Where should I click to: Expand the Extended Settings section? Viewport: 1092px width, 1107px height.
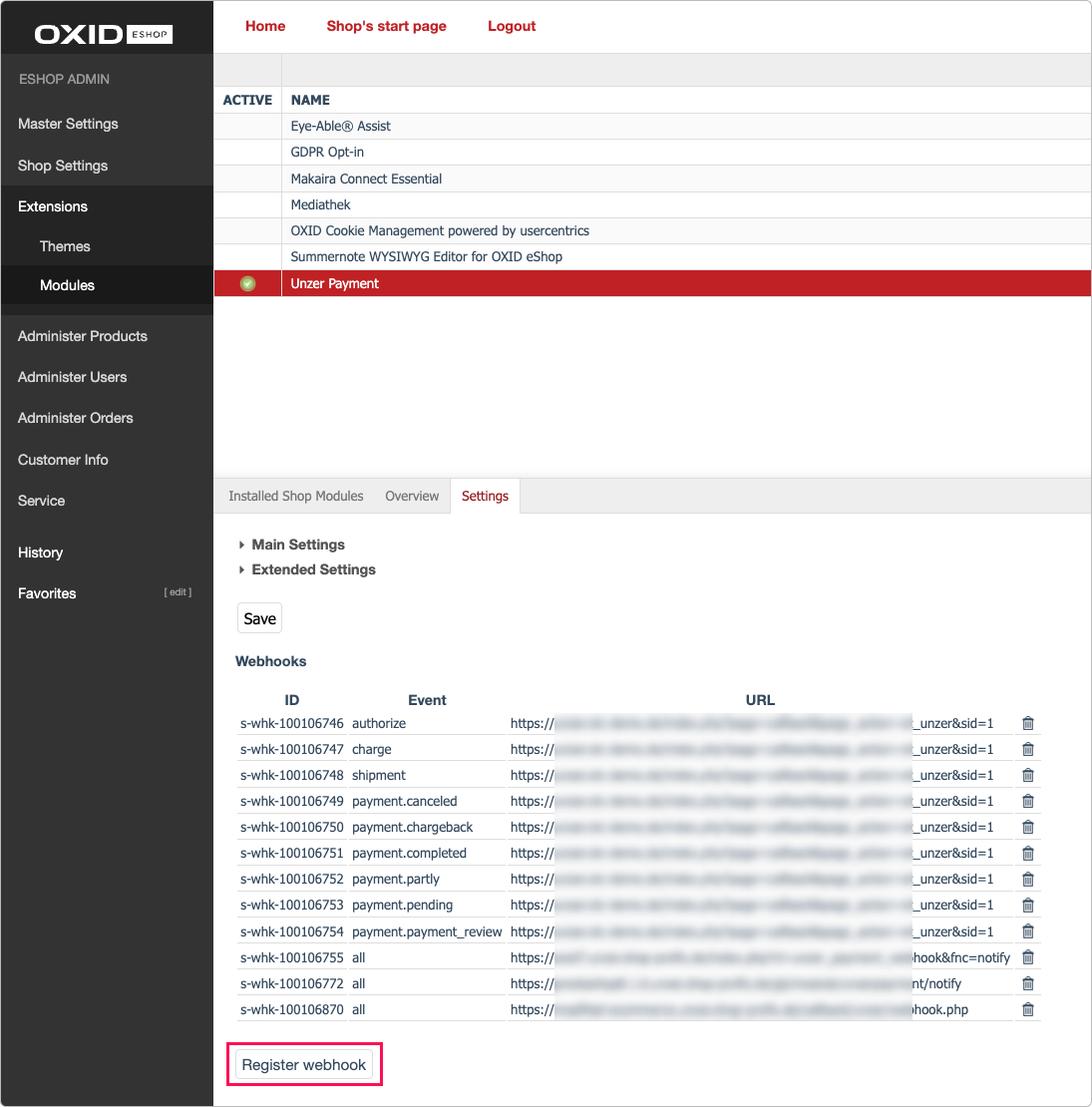pyautogui.click(x=312, y=569)
